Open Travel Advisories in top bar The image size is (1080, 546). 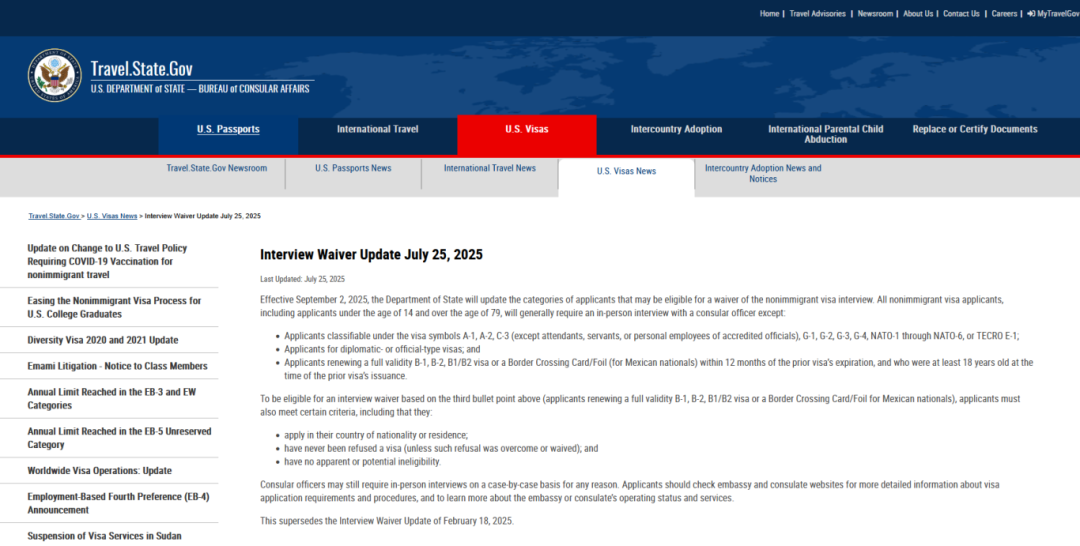(817, 14)
